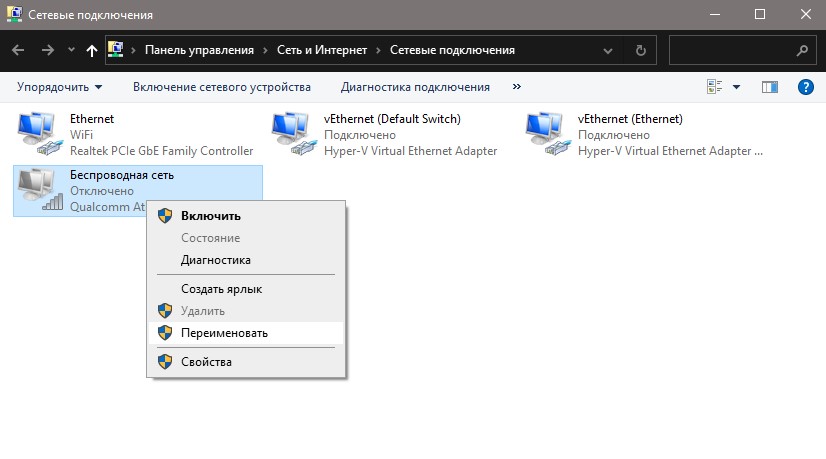The width and height of the screenshot is (826, 459).
Task: Open 'Свойства' from context menu
Action: (246, 362)
